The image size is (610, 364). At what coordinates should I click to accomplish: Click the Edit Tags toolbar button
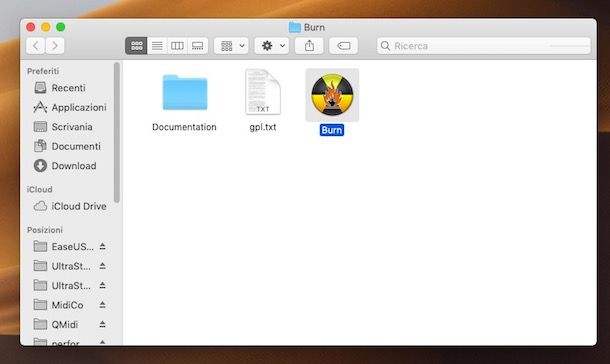tap(344, 46)
